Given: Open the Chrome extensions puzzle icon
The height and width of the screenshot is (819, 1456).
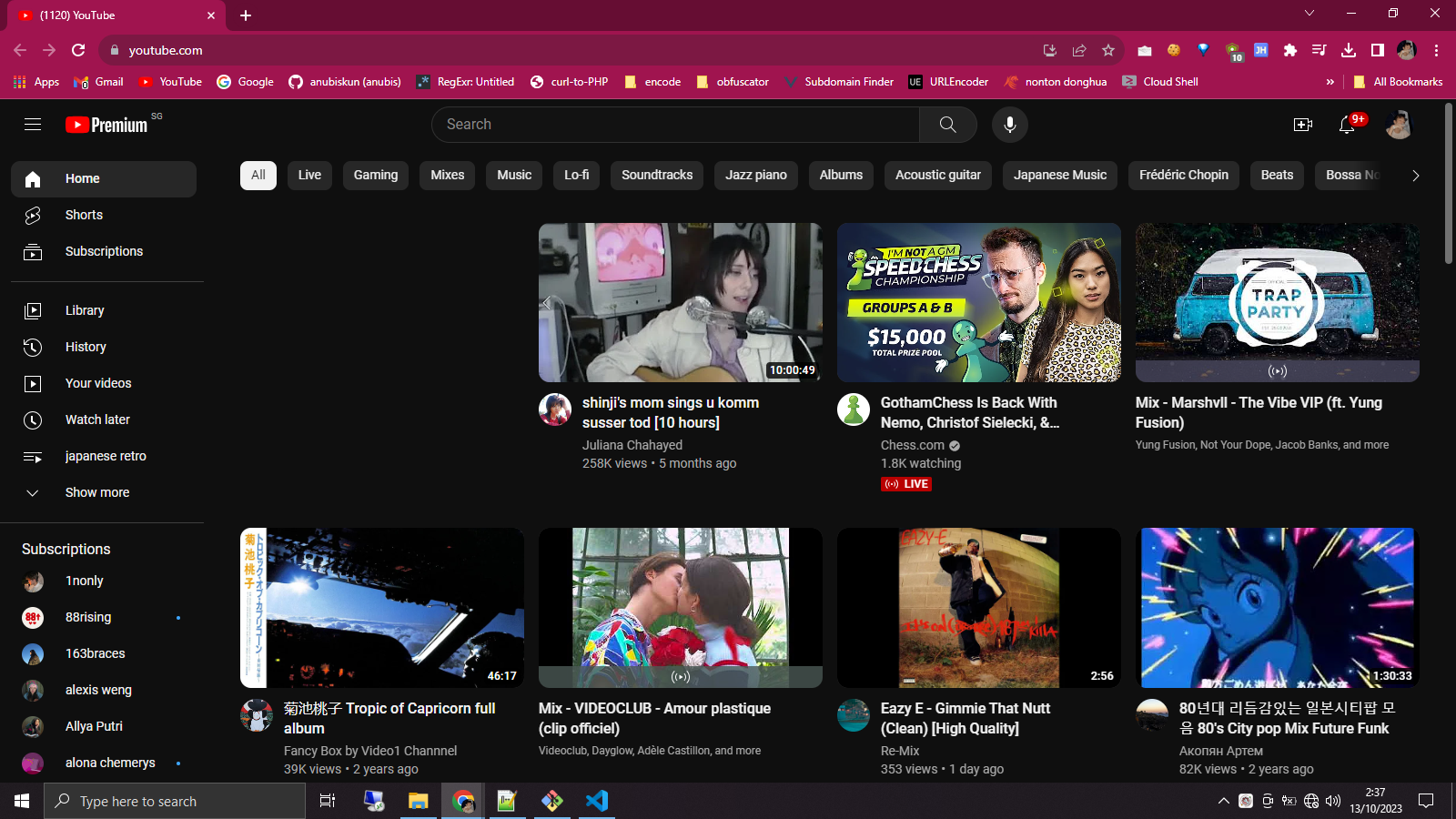Looking at the screenshot, I should [1289, 50].
